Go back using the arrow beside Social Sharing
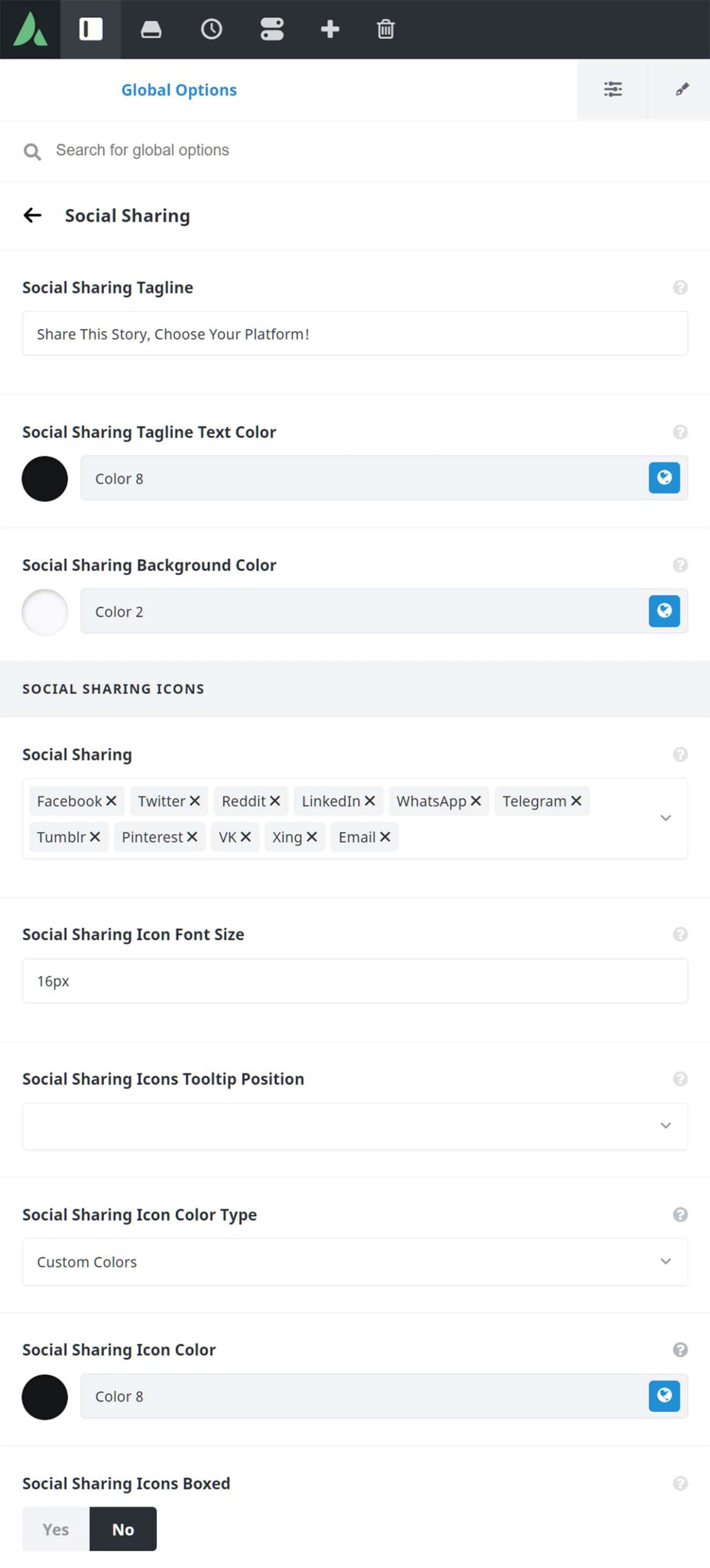Viewport: 710px width, 1568px height. (32, 215)
